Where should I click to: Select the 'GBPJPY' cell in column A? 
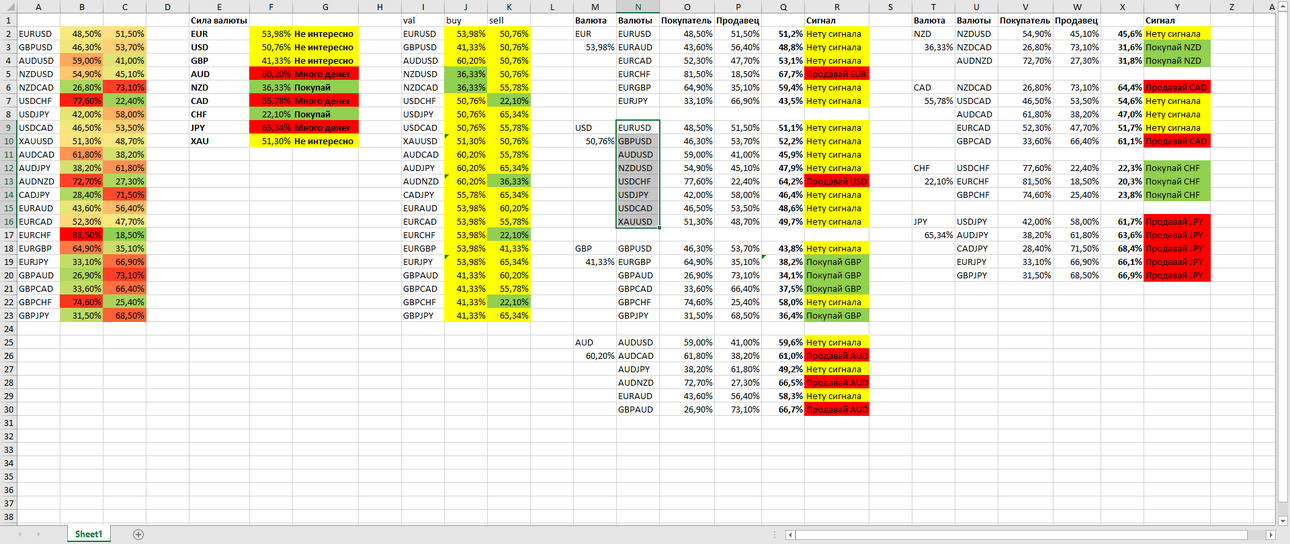[38, 316]
